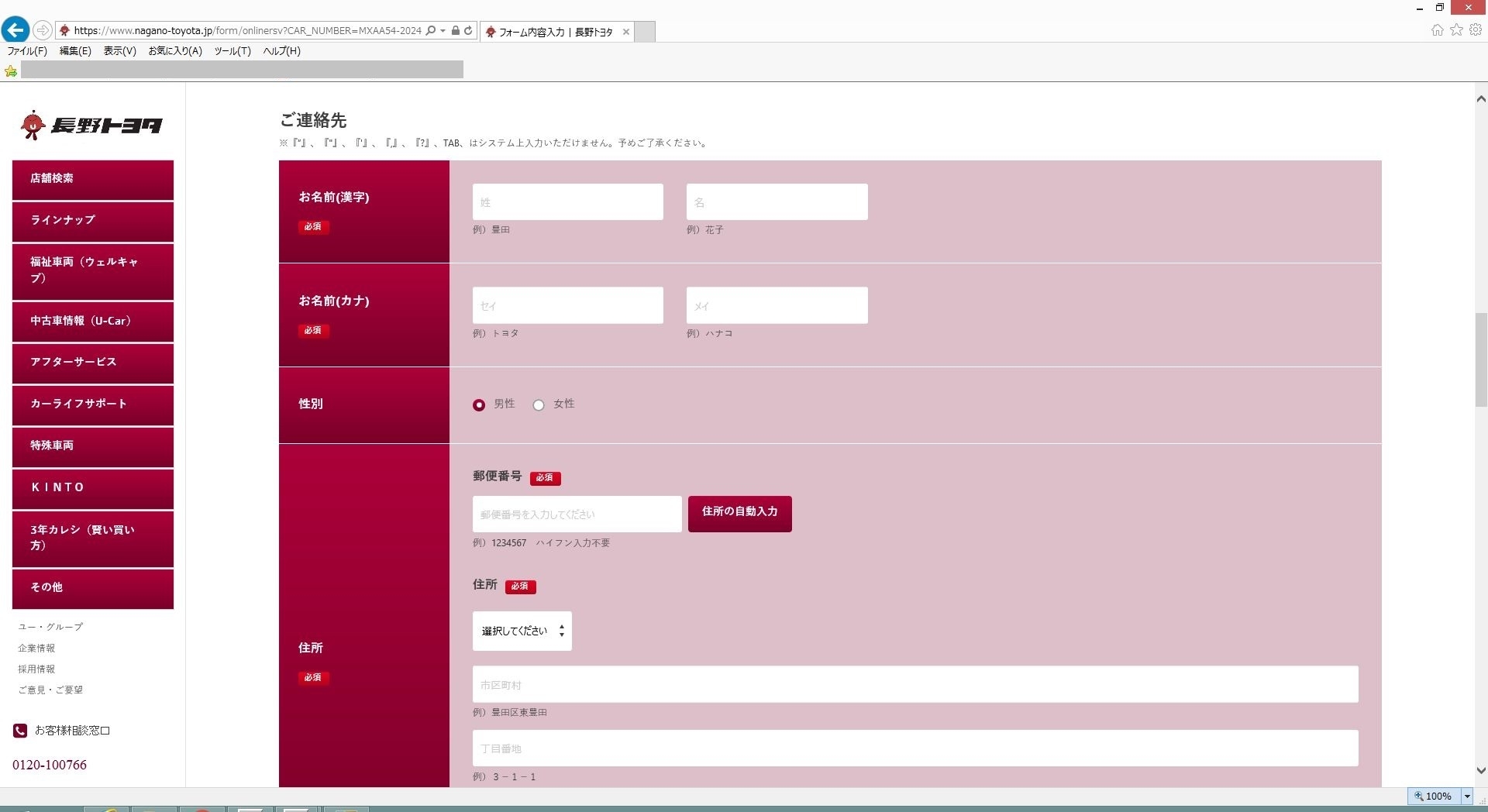Open the ファイル(F) menu
1488x812 pixels.
27,51
